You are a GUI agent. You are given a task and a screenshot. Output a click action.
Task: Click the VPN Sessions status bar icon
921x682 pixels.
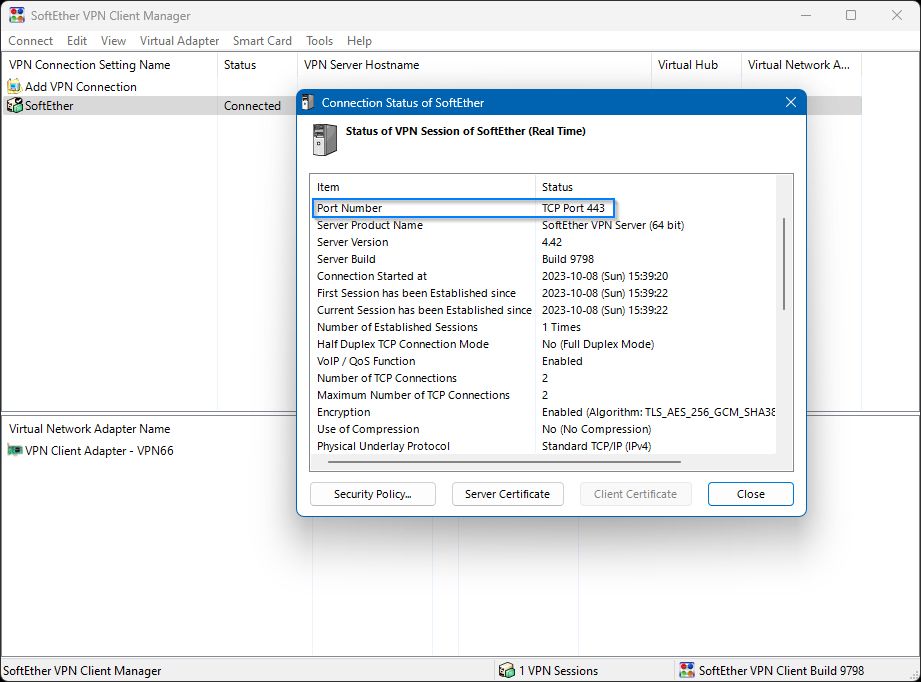pos(507,671)
